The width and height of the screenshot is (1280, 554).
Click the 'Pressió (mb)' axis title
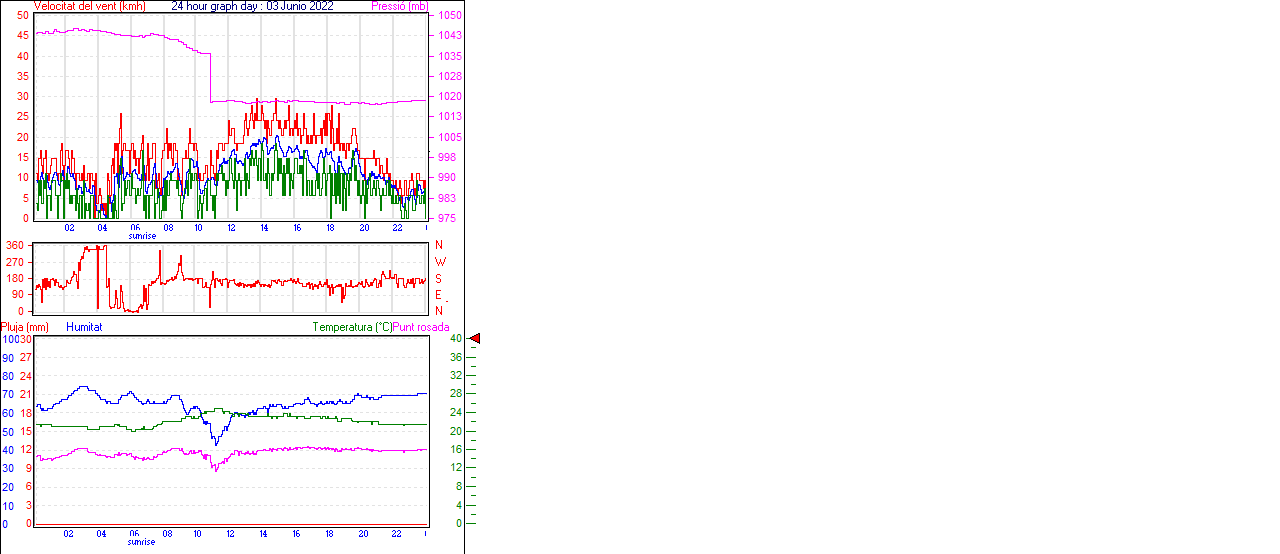399,6
